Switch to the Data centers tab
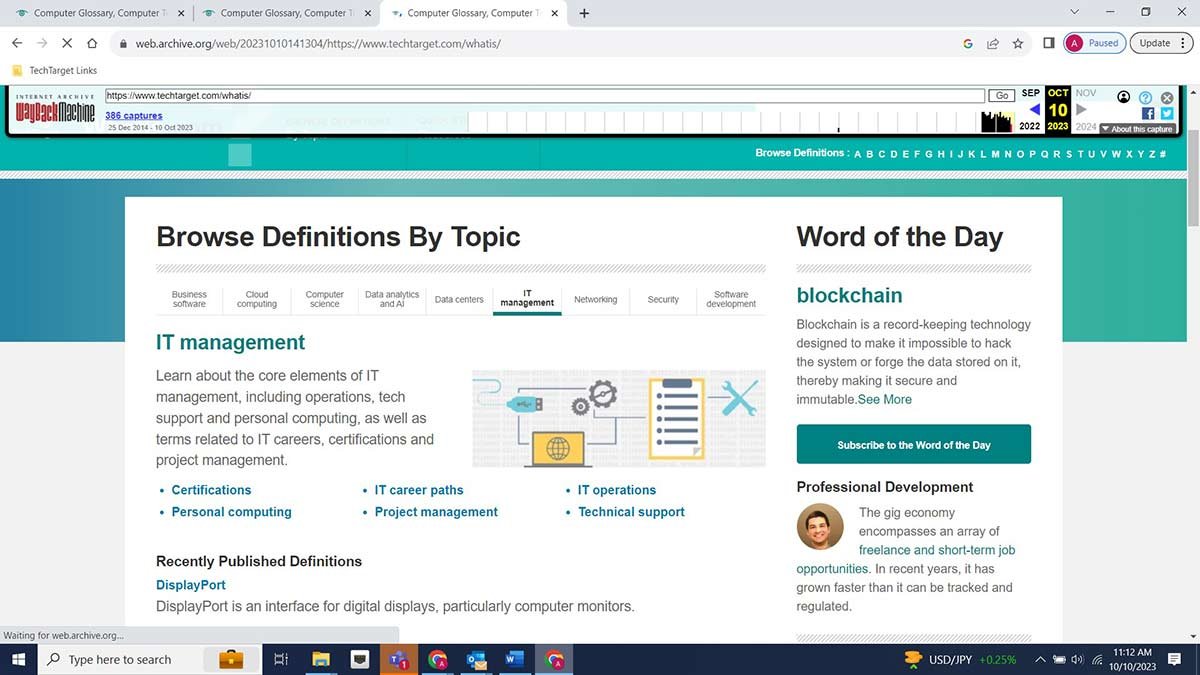Image resolution: width=1200 pixels, height=675 pixels. pyautogui.click(x=459, y=299)
